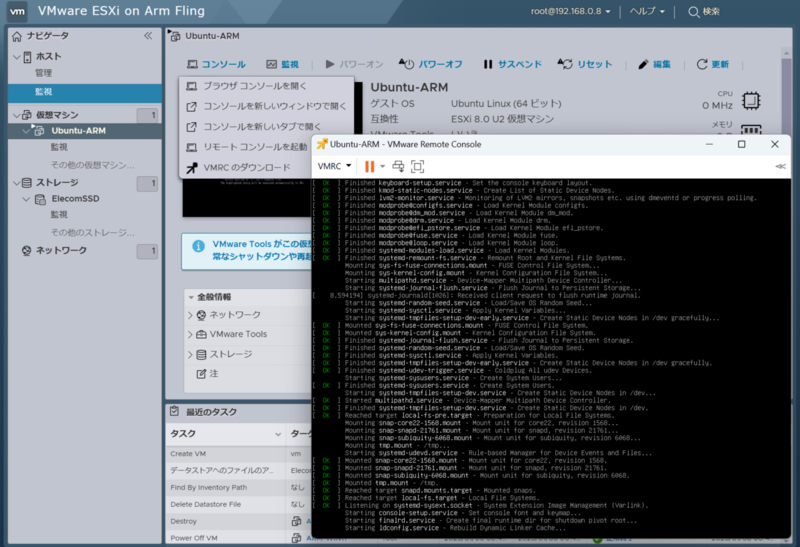Select VMRC のダウンロード menu item

[x=246, y=167]
